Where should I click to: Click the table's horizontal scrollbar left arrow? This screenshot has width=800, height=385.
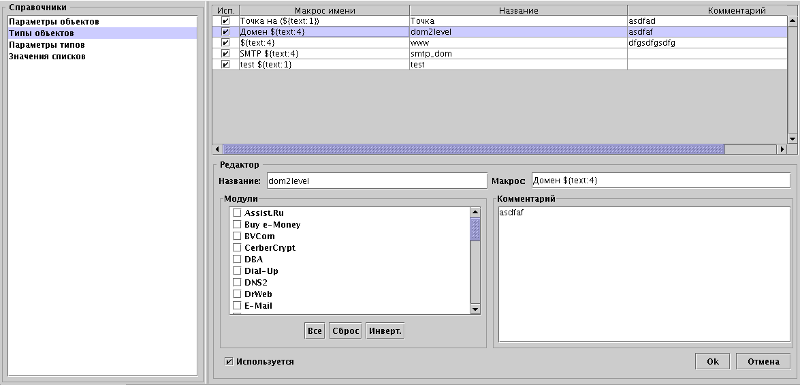218,149
